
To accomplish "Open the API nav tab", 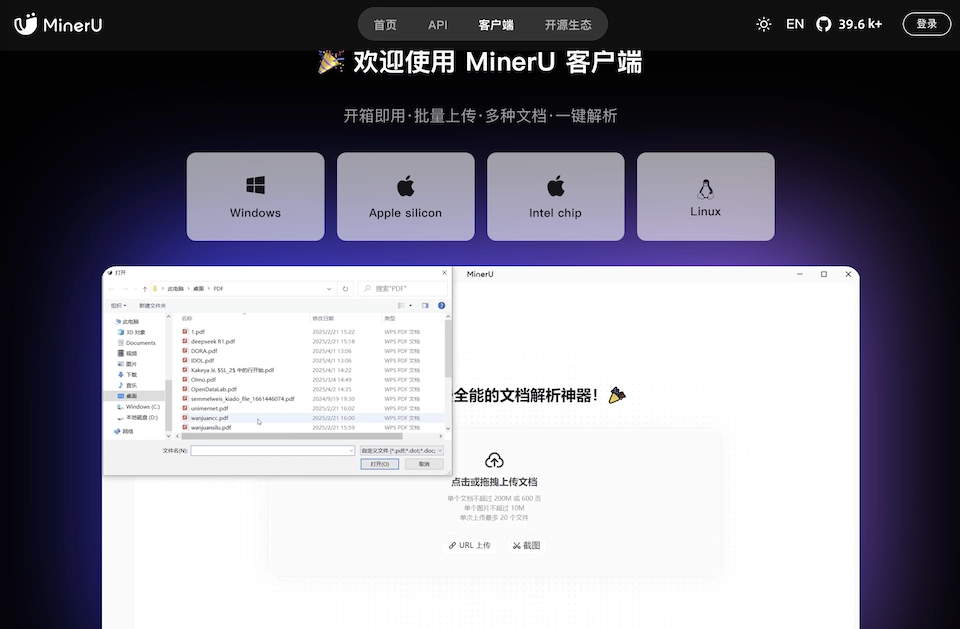I will tap(437, 25).
